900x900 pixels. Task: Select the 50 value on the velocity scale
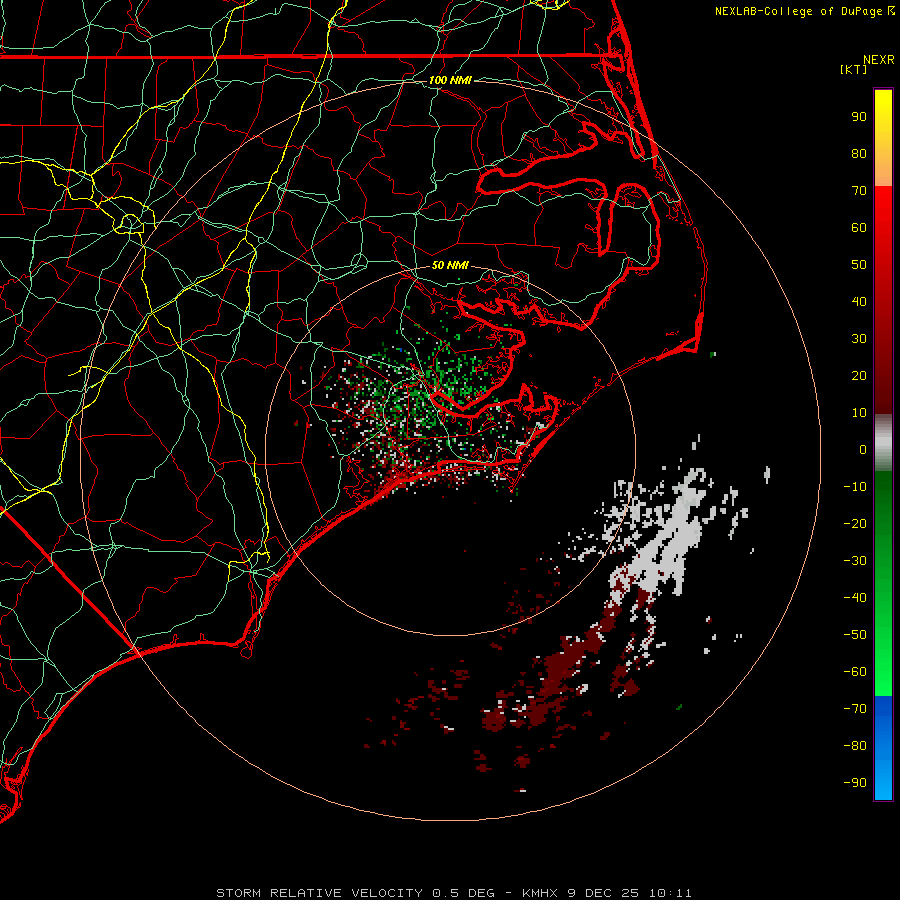click(x=859, y=265)
